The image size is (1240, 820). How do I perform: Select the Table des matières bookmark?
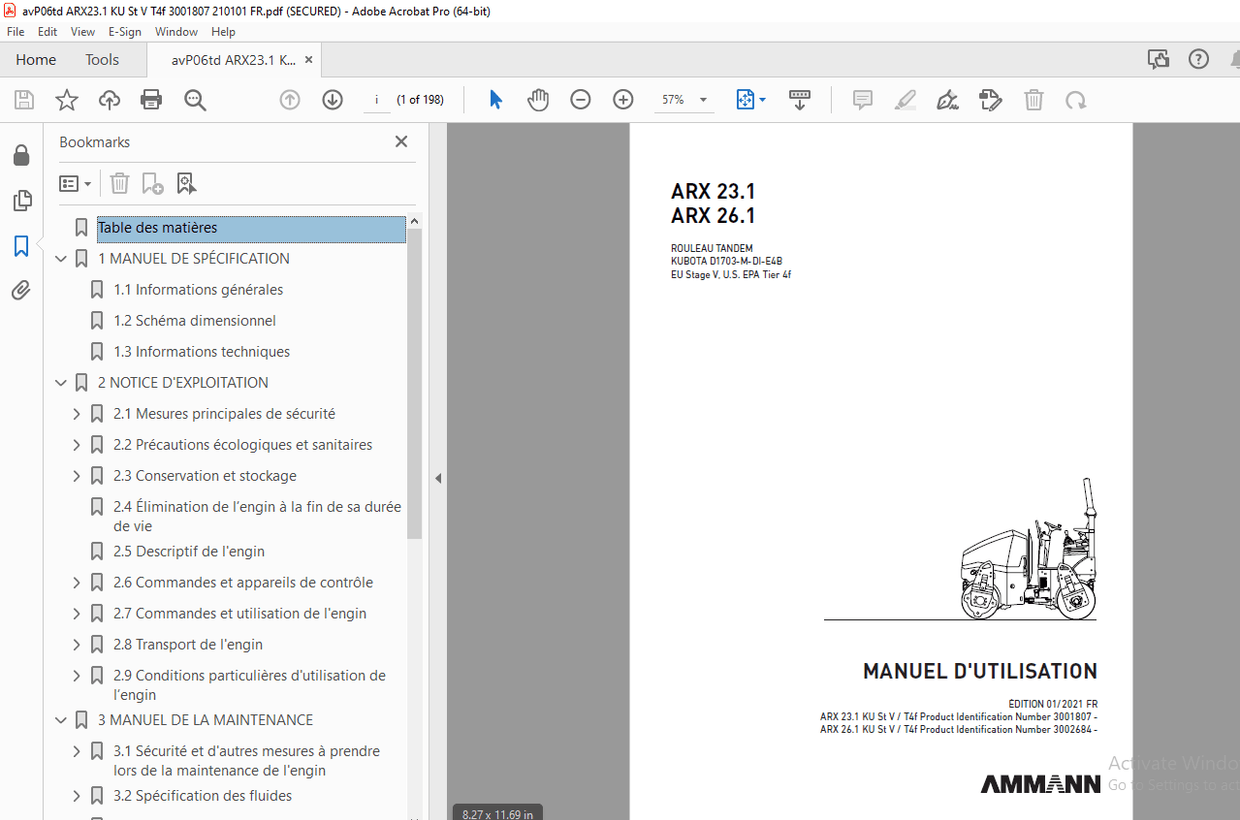tap(156, 227)
